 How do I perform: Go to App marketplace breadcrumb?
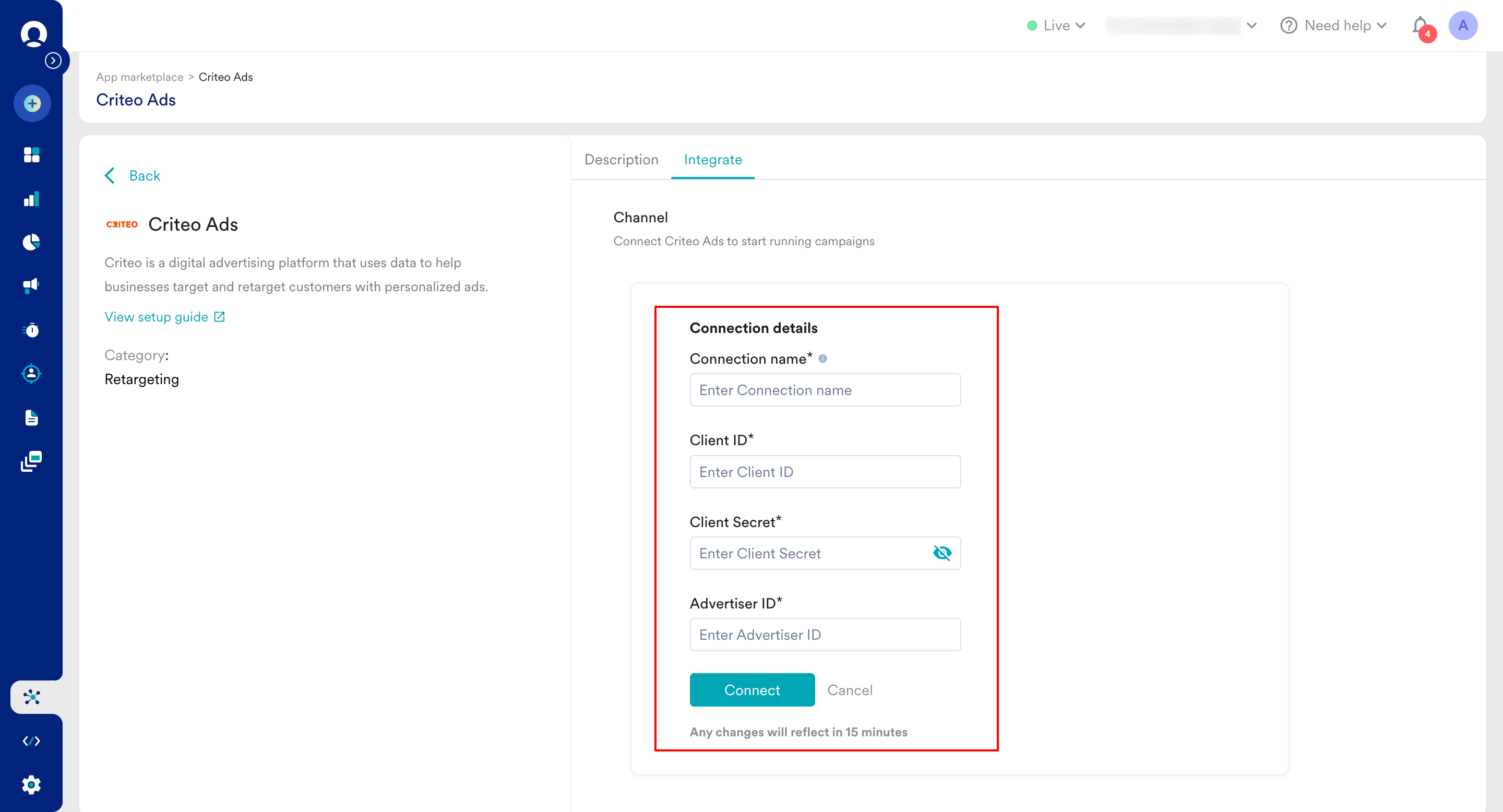[139, 77]
